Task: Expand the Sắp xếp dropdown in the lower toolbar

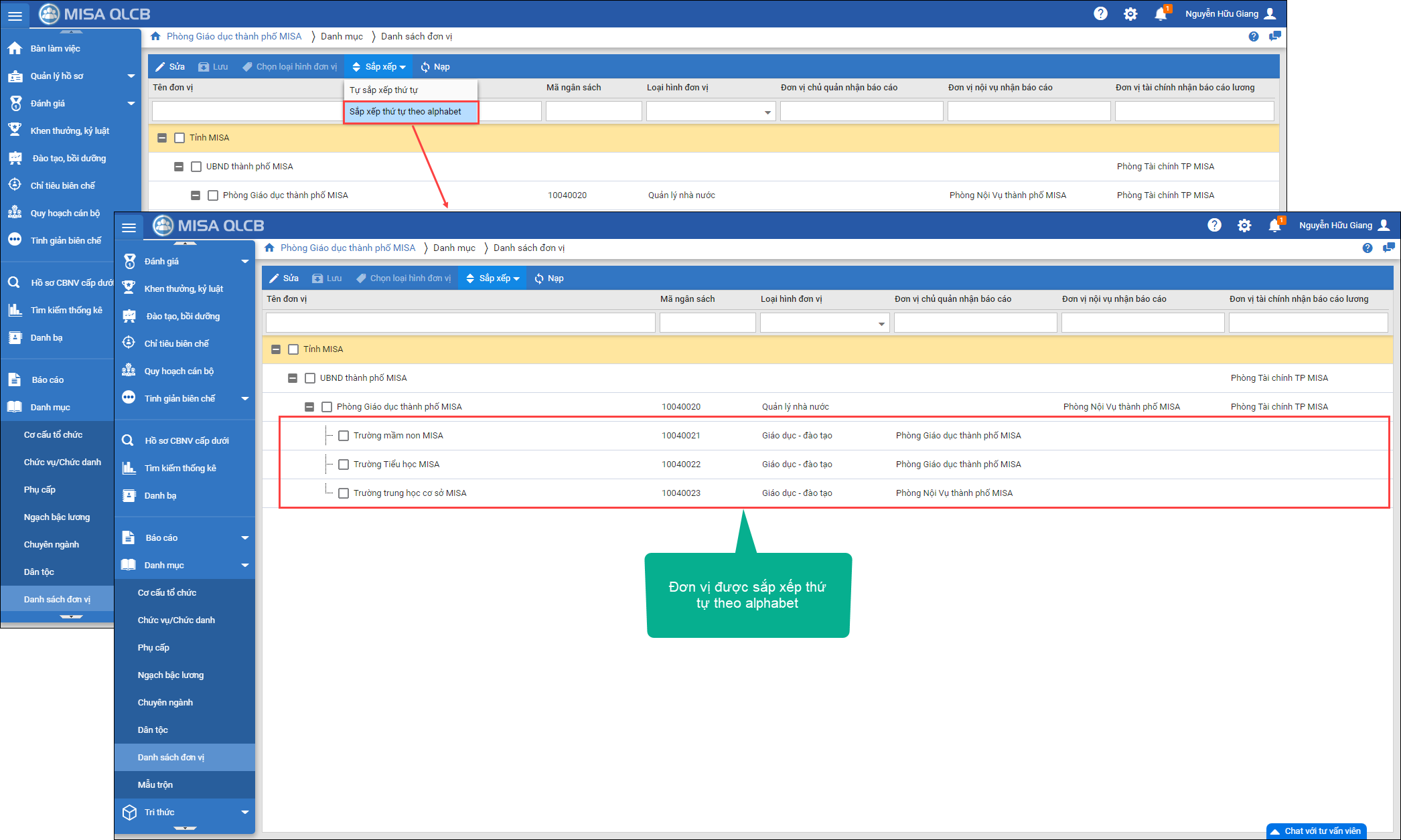Action: 493,278
